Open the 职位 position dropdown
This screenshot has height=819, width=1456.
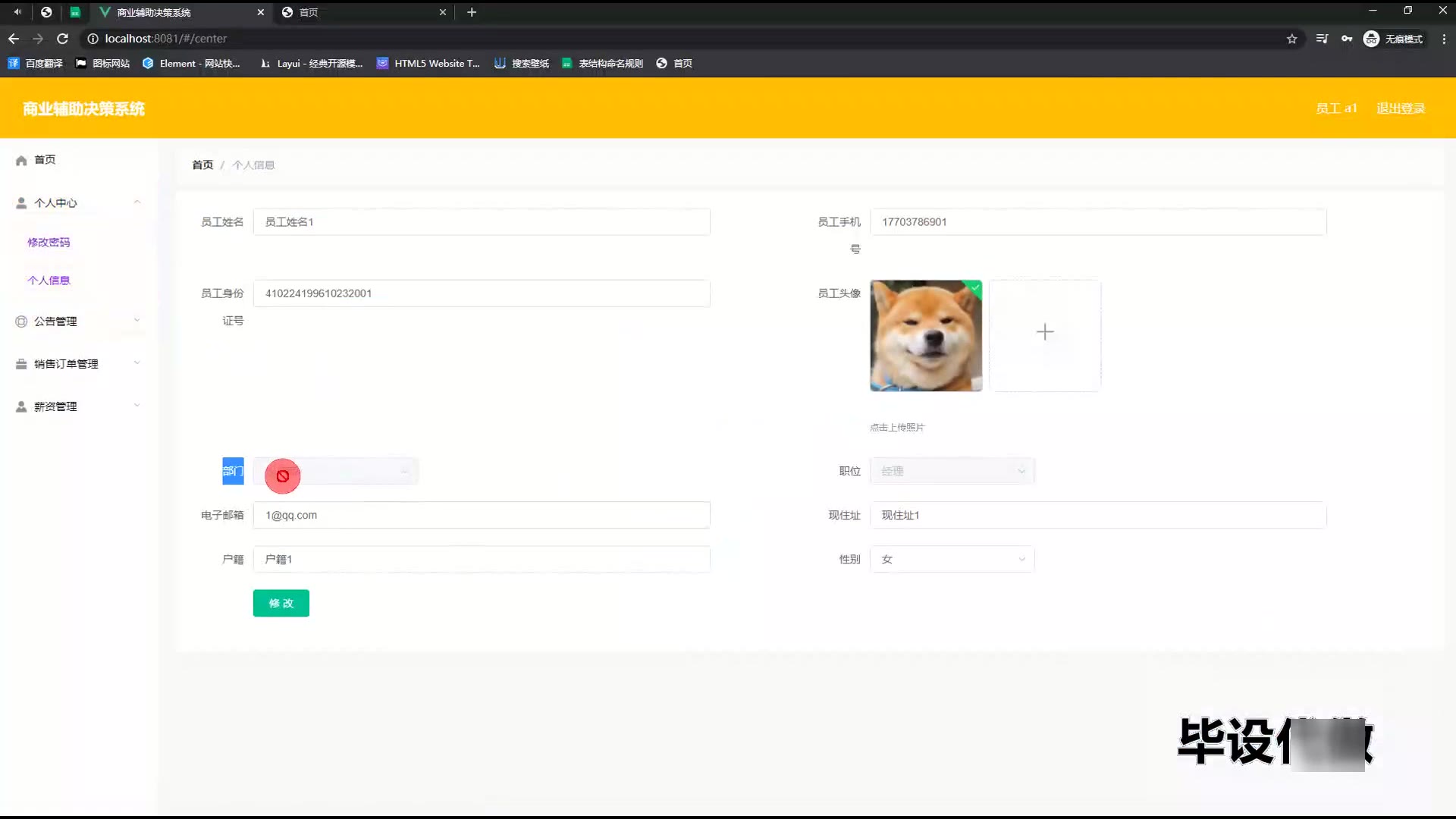(x=952, y=471)
